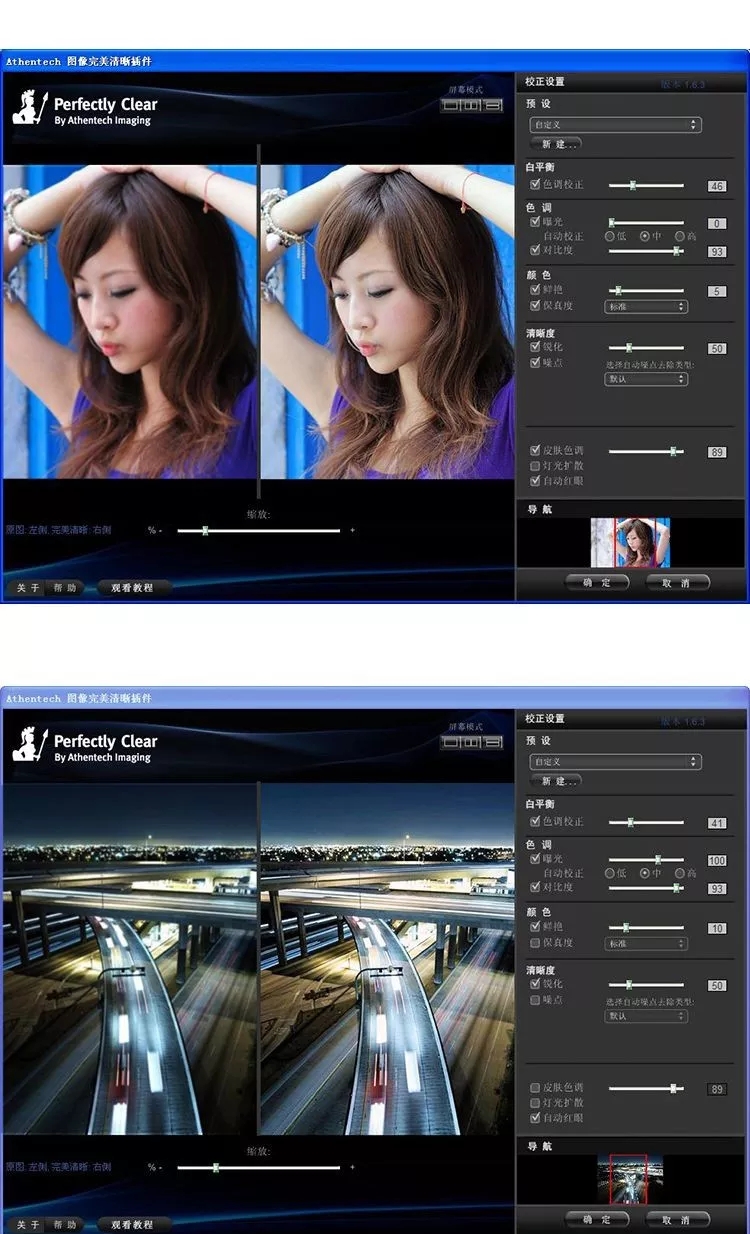Enable 噪点 checkbox in highway window
This screenshot has width=750, height=1234.
point(535,999)
